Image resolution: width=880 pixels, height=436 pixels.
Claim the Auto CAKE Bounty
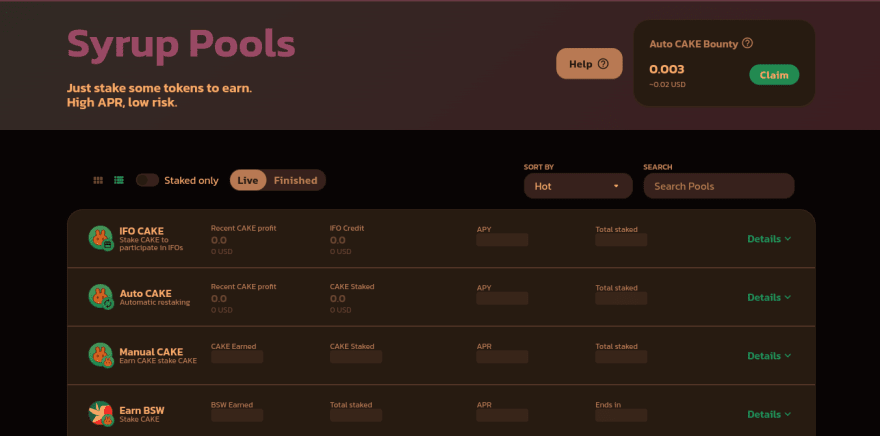coord(774,75)
